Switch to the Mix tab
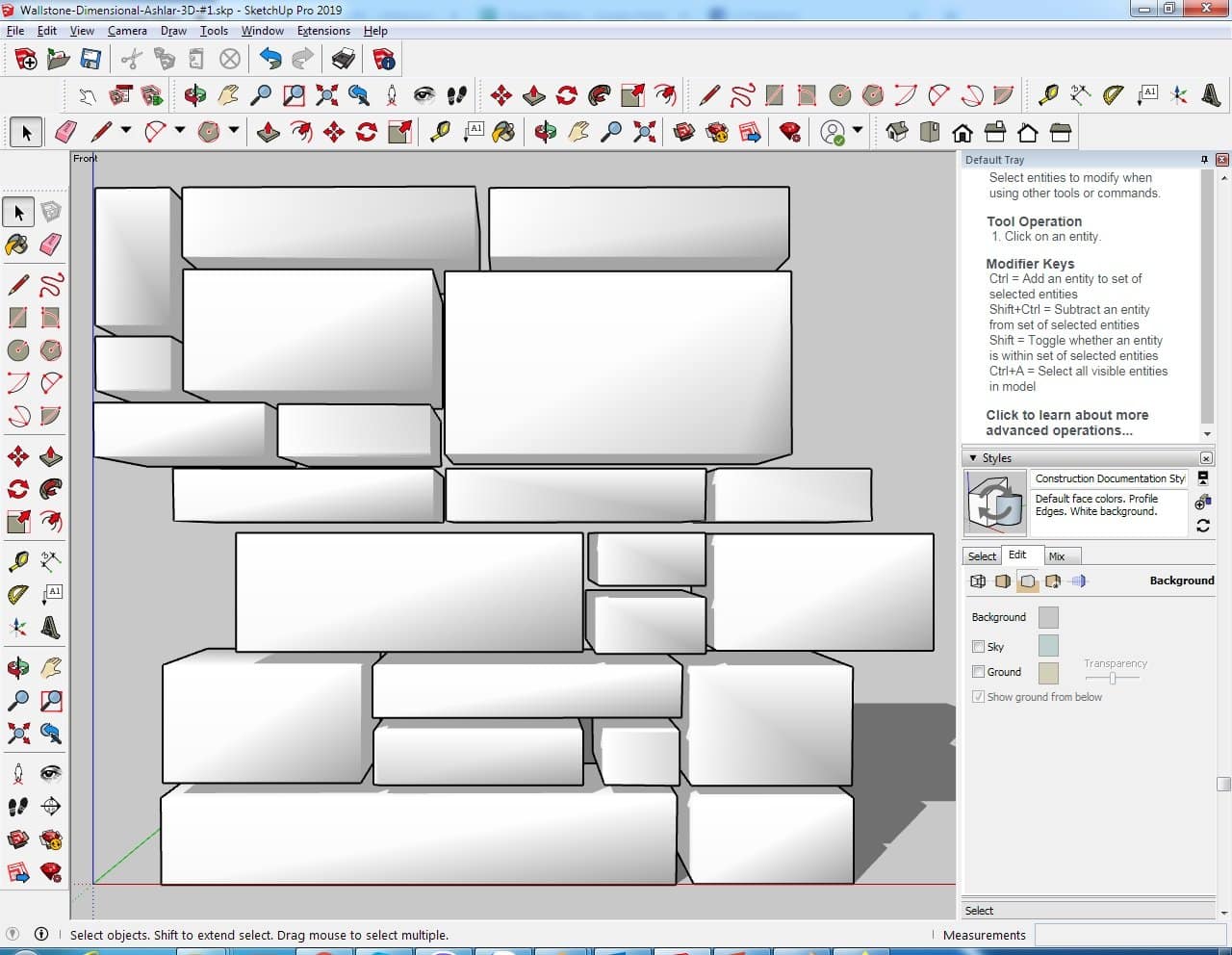 (1057, 556)
